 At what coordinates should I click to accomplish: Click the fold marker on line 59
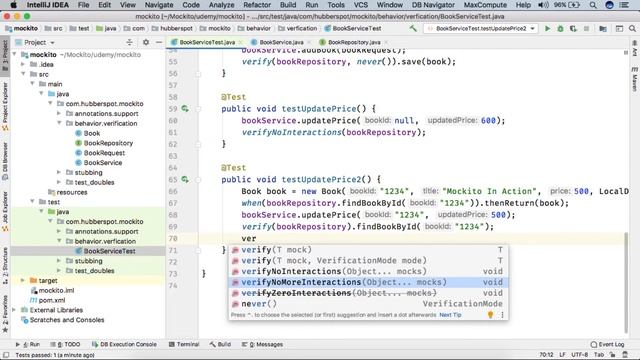(198, 109)
